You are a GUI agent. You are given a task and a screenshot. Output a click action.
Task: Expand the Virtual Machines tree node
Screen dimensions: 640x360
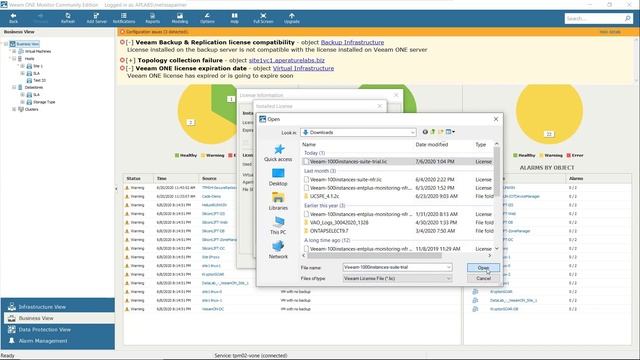pos(14,51)
